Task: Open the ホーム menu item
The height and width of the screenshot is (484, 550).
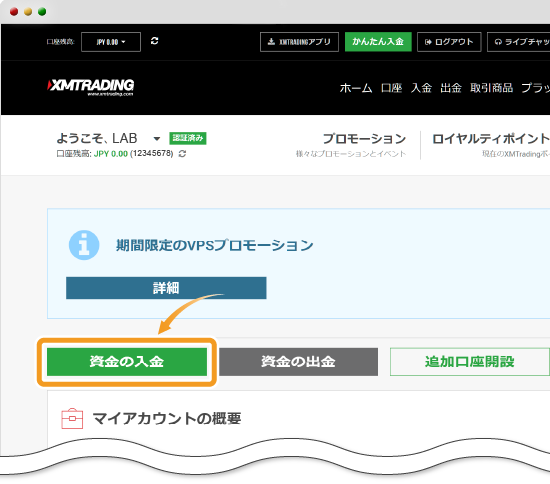Action: [x=356, y=88]
